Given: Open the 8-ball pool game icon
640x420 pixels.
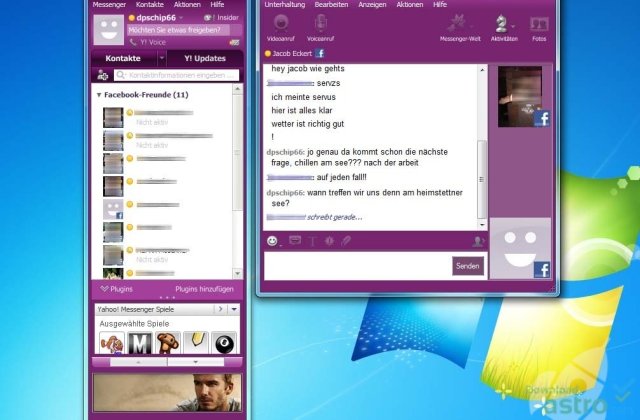Looking at the screenshot, I should [224, 343].
